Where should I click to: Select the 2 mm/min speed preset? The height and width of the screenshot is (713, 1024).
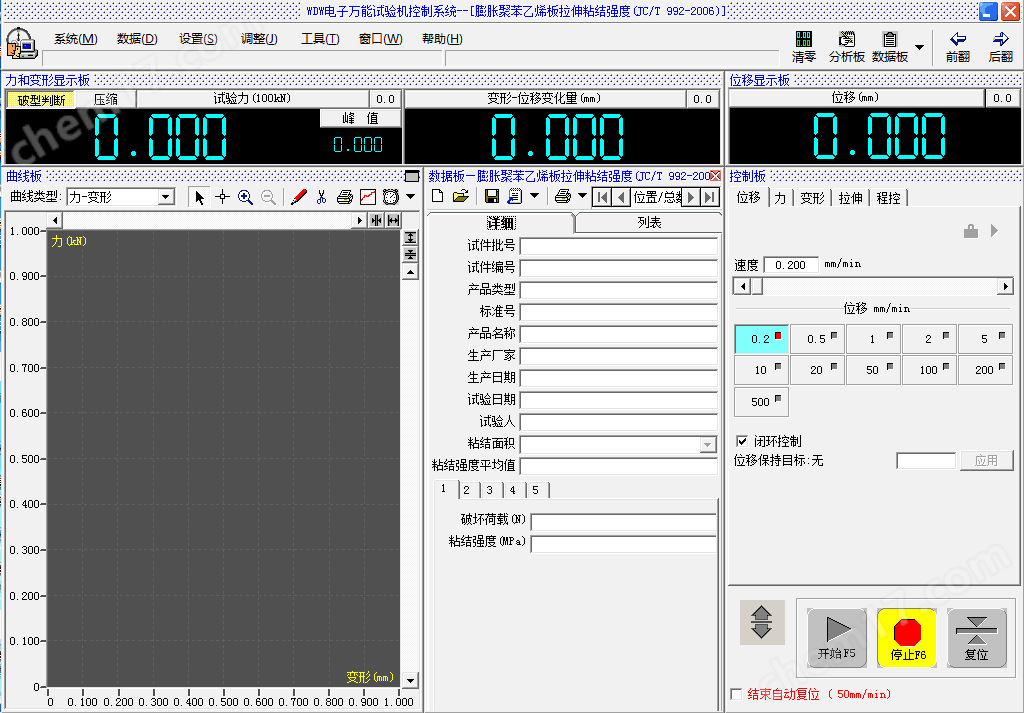929,339
